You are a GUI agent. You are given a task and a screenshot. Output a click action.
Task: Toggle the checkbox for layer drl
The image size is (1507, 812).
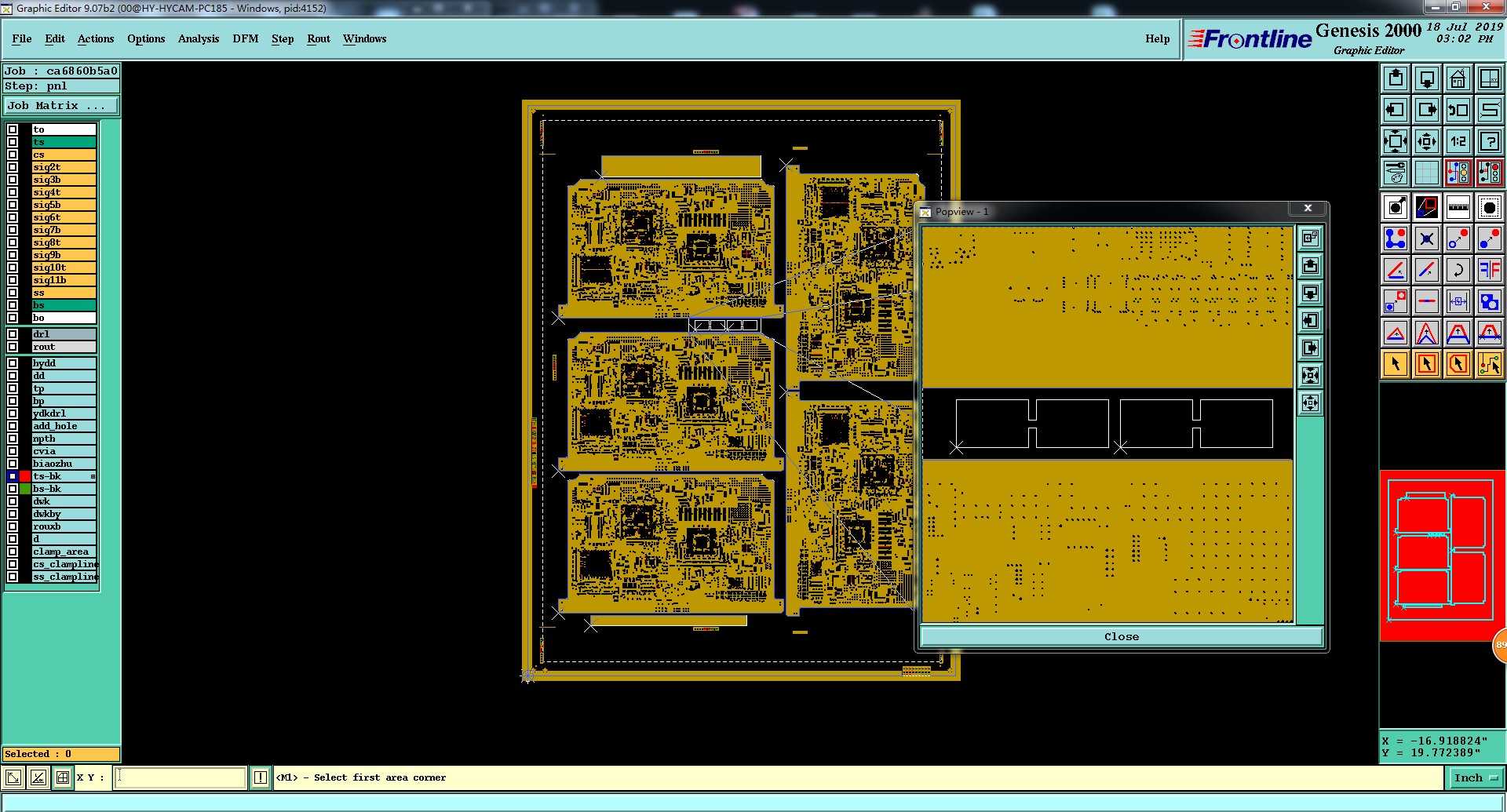tap(13, 334)
